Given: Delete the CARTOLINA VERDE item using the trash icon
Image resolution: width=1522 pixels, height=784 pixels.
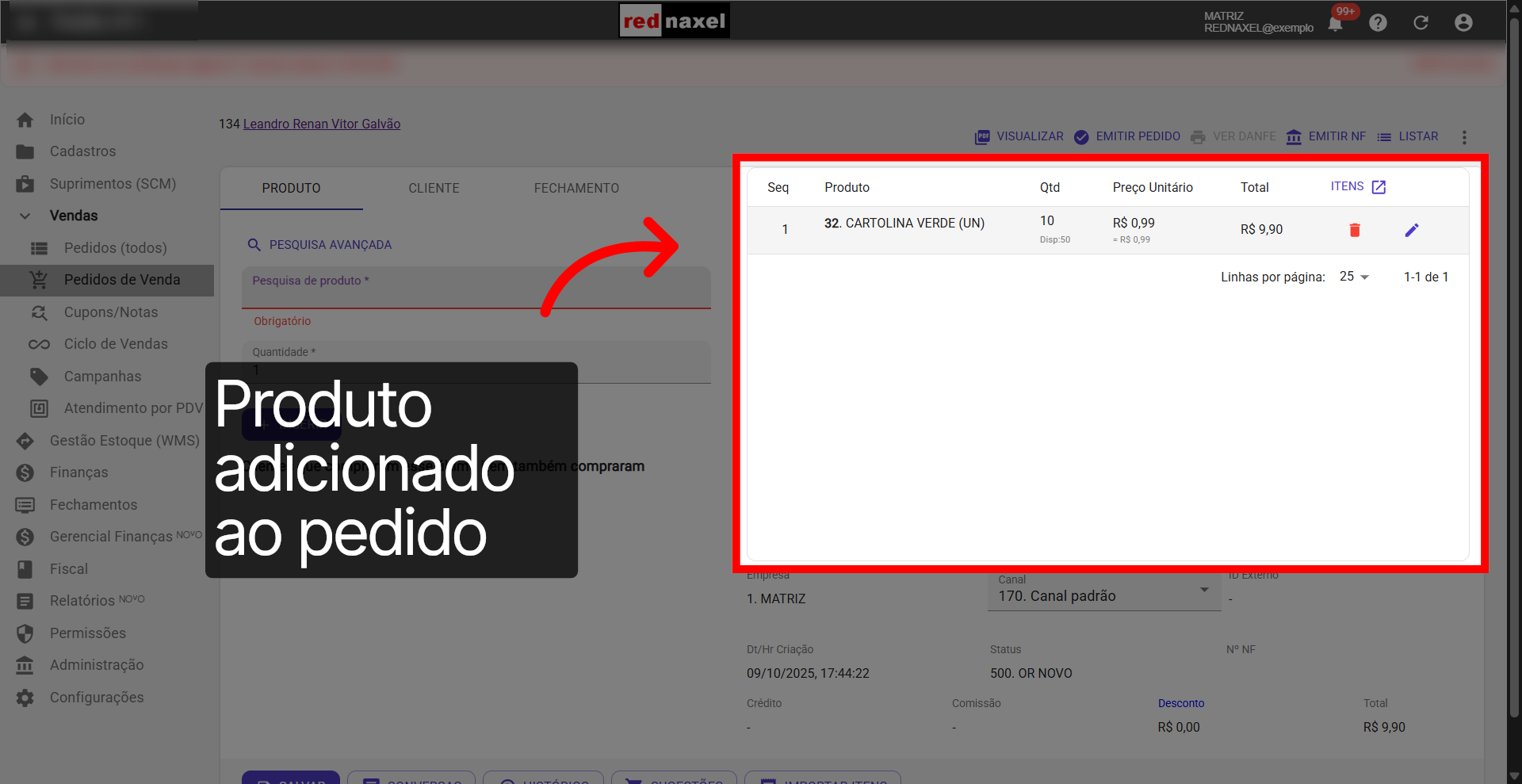Looking at the screenshot, I should [1355, 230].
